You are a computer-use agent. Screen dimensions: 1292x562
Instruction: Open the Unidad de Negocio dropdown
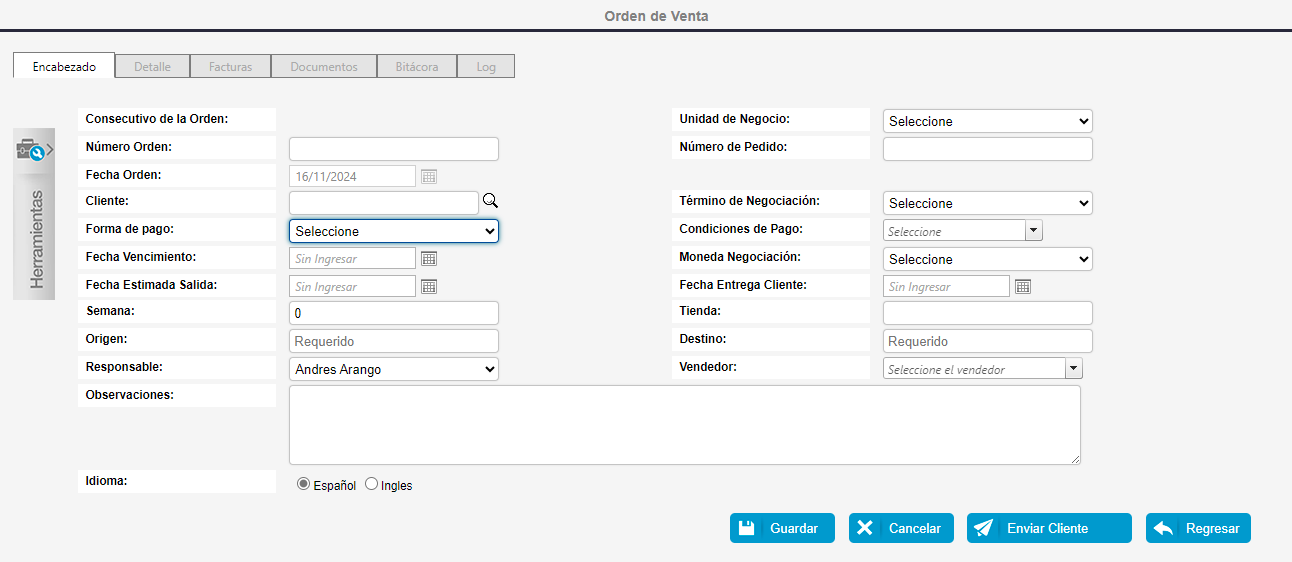[987, 121]
